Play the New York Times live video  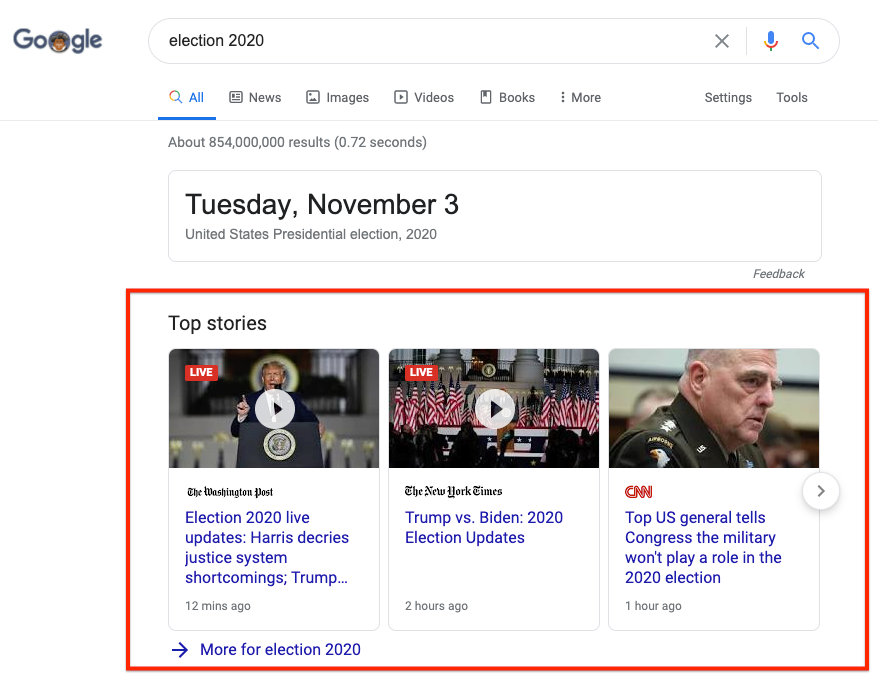(x=494, y=409)
